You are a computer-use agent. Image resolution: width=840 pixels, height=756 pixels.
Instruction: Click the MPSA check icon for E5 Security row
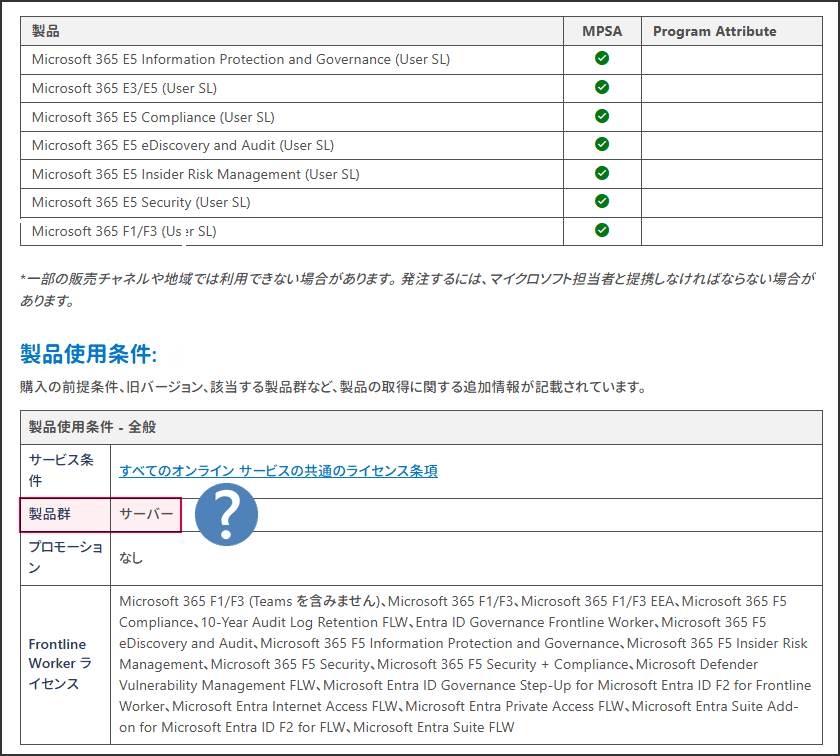click(x=602, y=201)
